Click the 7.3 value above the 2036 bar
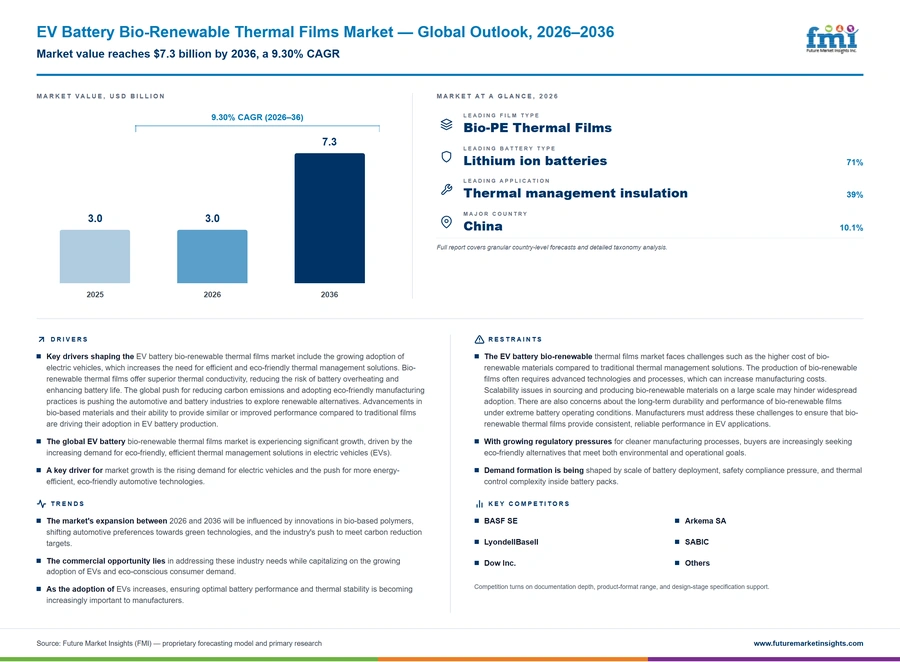Screen dimensions: 900x662 coord(329,142)
